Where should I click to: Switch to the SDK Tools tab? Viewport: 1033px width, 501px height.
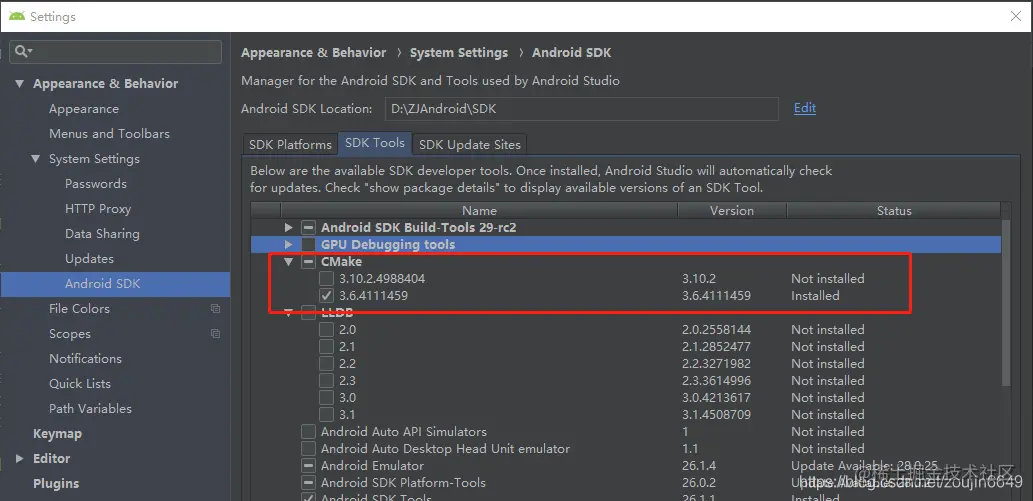[x=375, y=143]
